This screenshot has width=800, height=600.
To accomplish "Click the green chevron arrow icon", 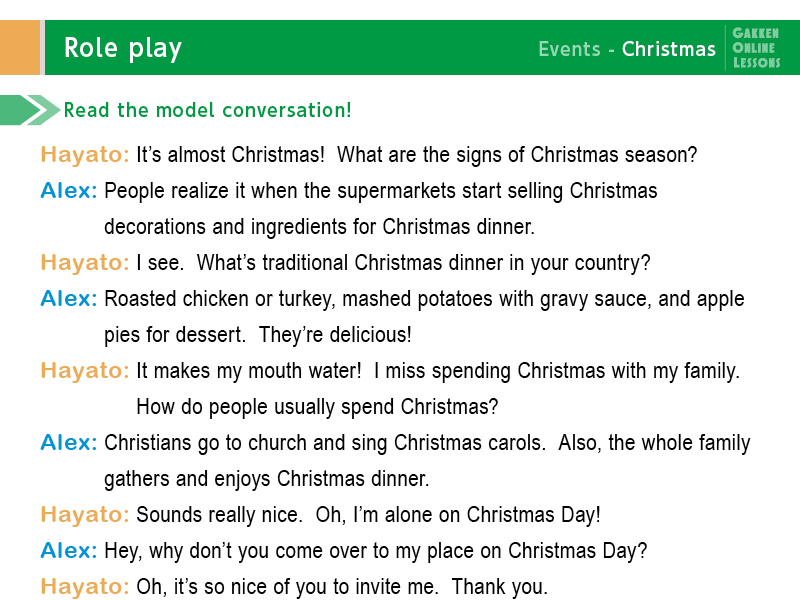I will [30, 110].
